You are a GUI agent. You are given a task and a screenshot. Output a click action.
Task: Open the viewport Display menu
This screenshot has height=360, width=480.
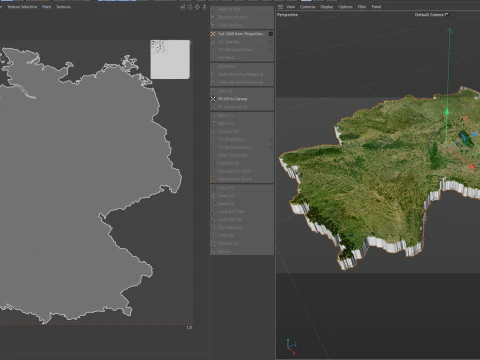point(327,7)
